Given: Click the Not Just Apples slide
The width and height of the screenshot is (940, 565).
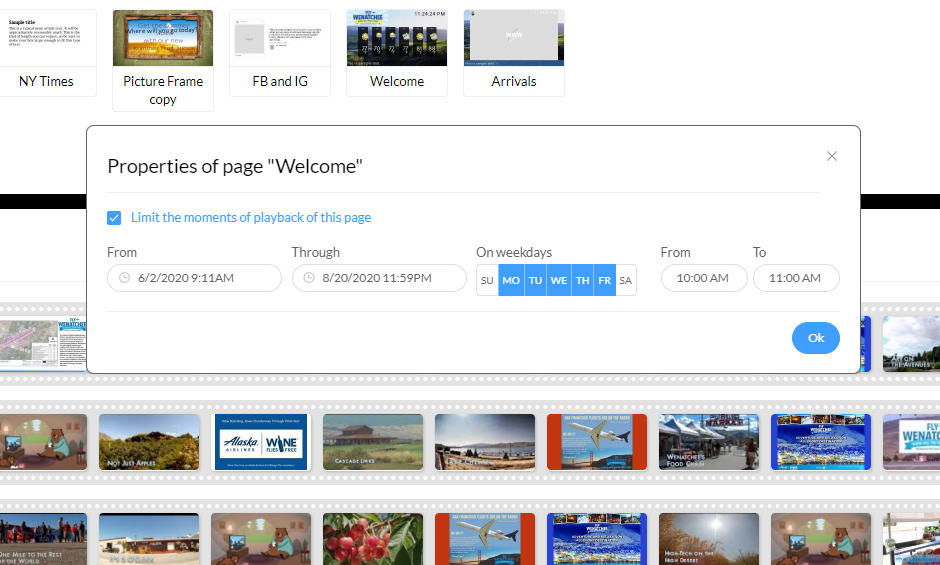Looking at the screenshot, I should point(149,442).
